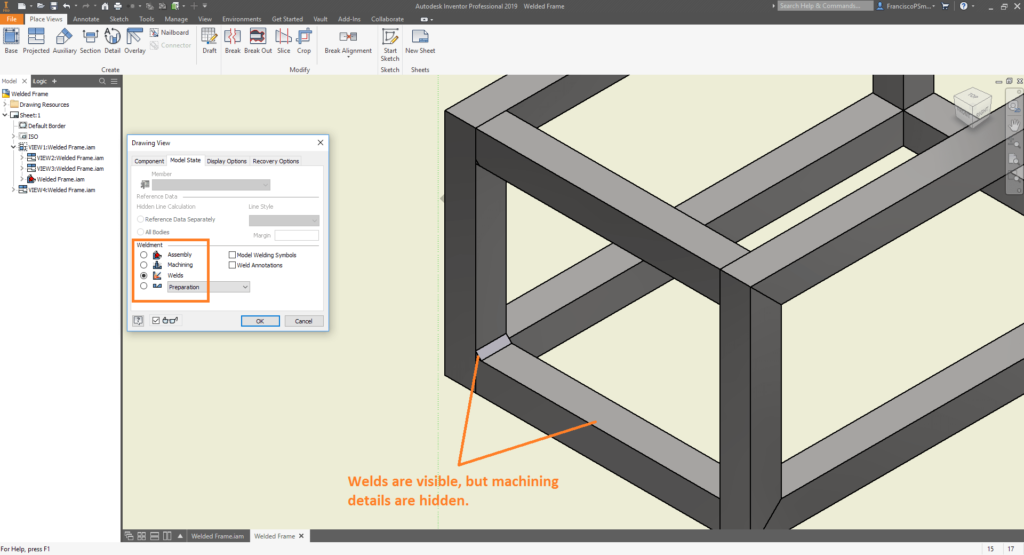This screenshot has width=1024, height=555.
Task: Select the Welds radio button
Action: pos(144,276)
